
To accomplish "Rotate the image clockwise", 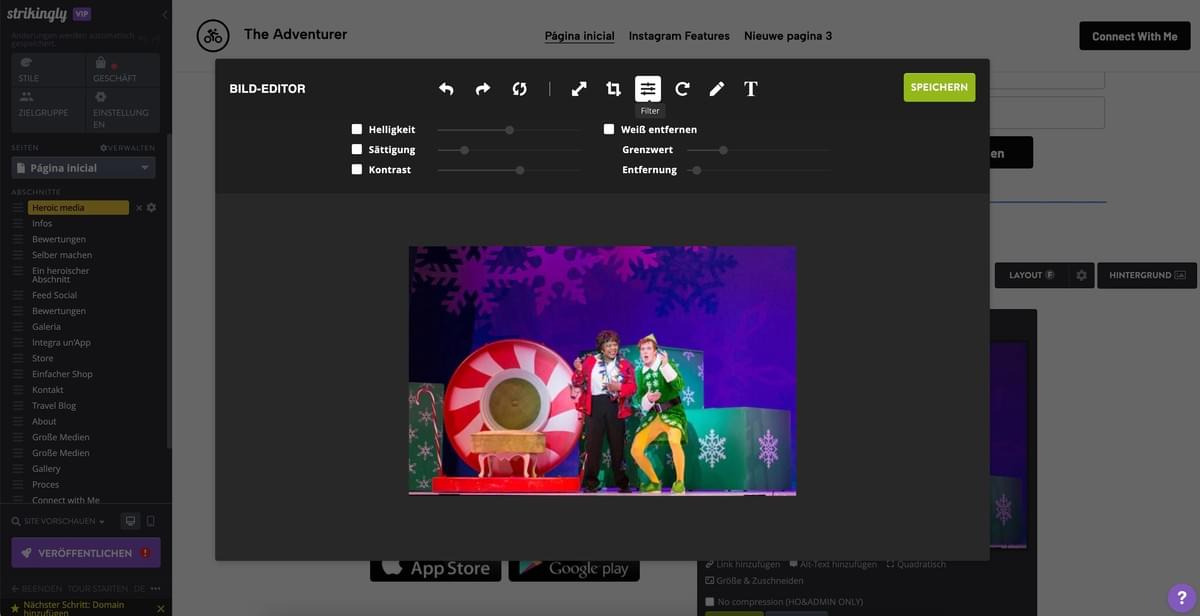I will click(x=682, y=89).
